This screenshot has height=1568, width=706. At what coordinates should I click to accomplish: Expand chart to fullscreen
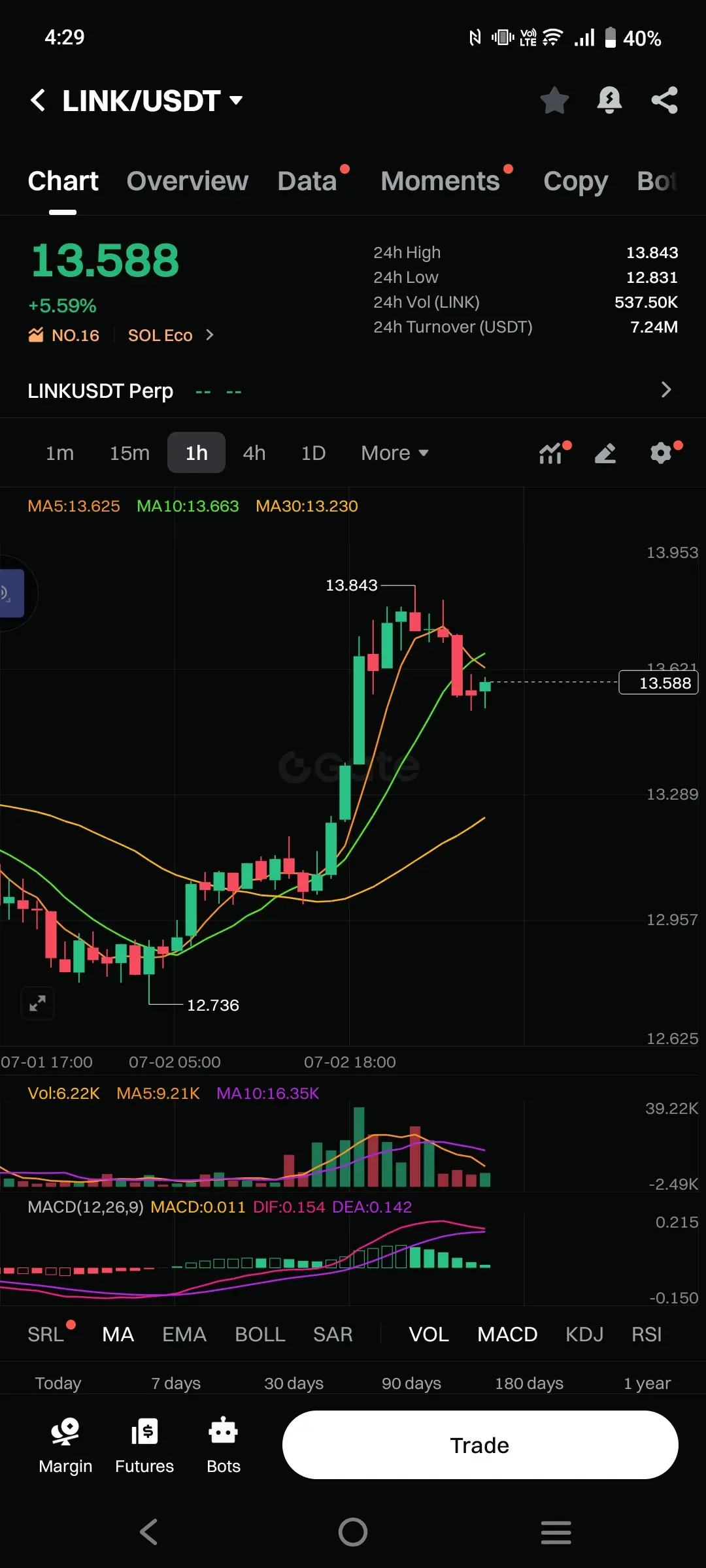[37, 1003]
